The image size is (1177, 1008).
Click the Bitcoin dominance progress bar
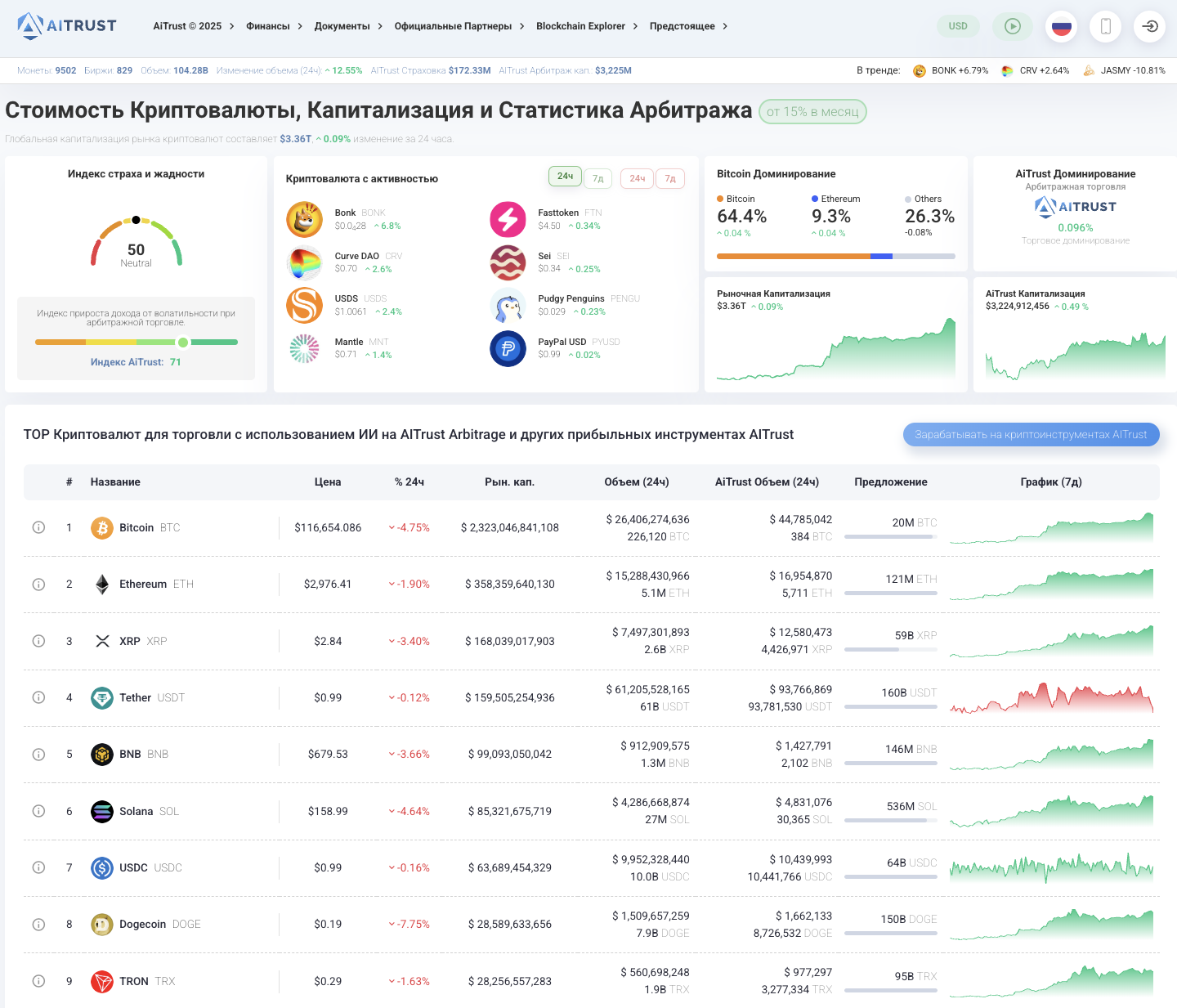pyautogui.click(x=836, y=256)
